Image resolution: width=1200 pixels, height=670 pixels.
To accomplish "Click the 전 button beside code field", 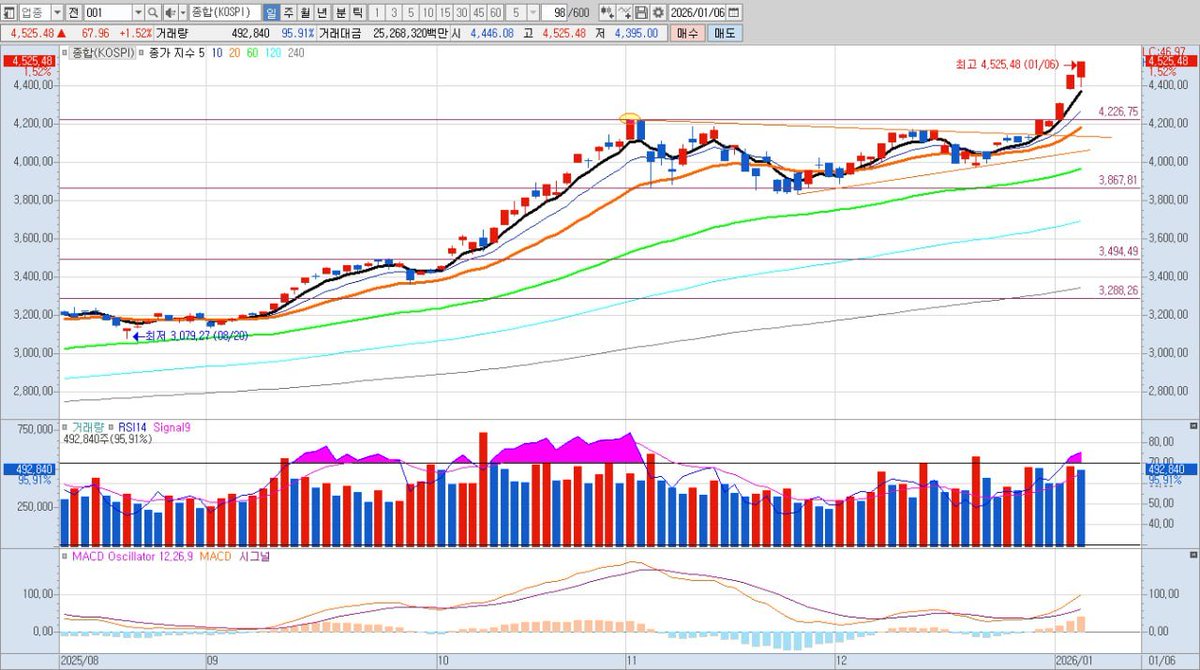I will coord(74,13).
